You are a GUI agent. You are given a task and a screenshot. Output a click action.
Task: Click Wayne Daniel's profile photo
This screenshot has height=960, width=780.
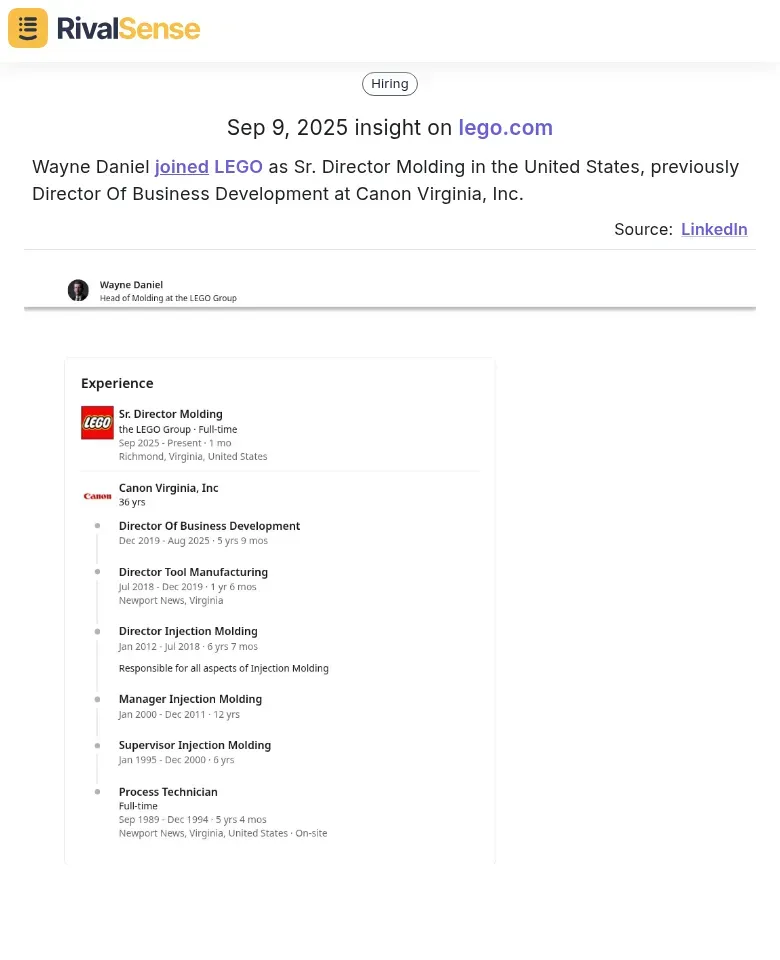78,290
